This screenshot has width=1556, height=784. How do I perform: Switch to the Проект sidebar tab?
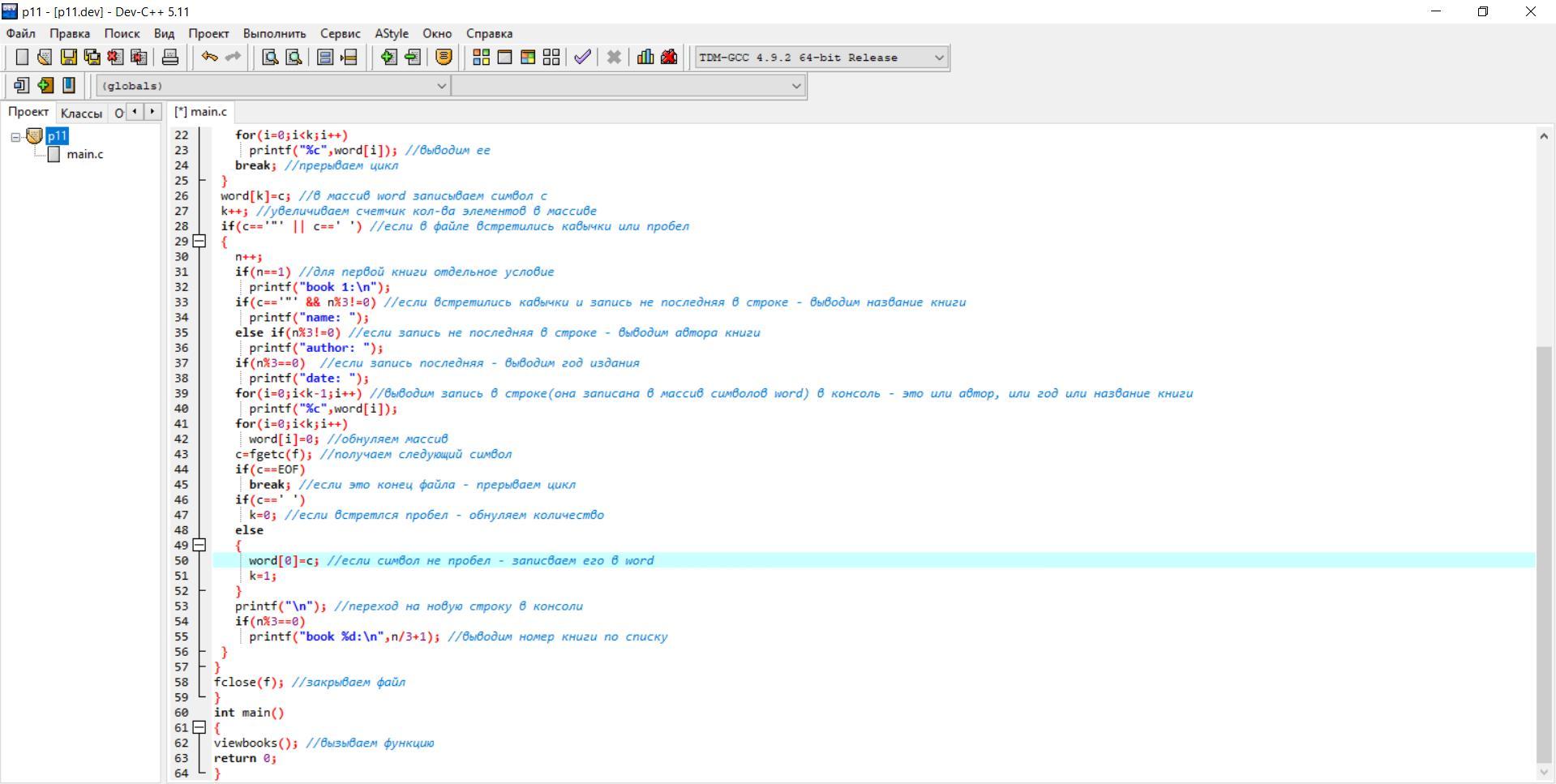tap(28, 112)
